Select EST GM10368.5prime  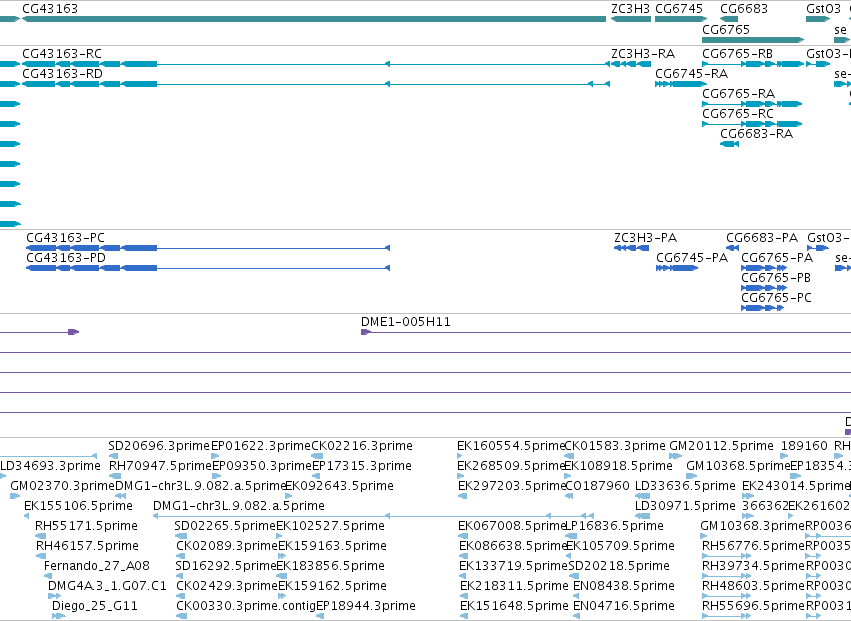pos(738,466)
